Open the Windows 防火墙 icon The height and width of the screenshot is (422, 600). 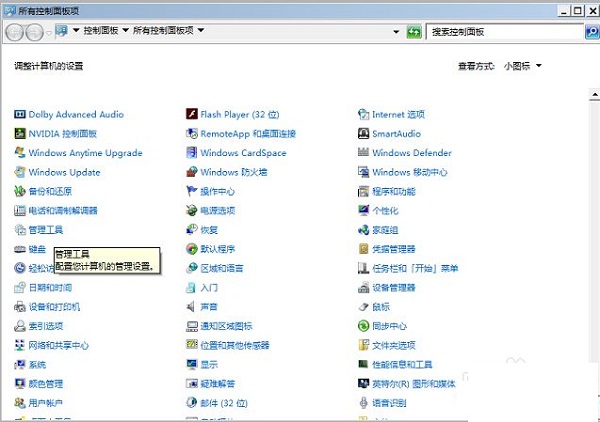coord(191,172)
